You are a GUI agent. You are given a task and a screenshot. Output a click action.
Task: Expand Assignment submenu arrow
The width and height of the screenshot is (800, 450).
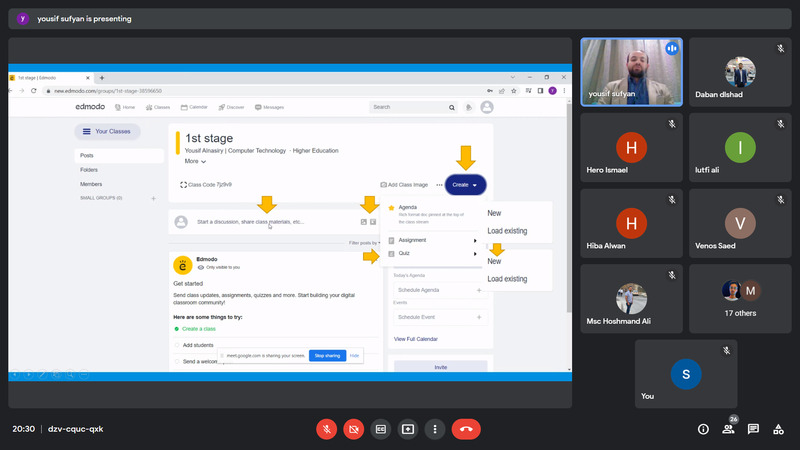(x=475, y=240)
